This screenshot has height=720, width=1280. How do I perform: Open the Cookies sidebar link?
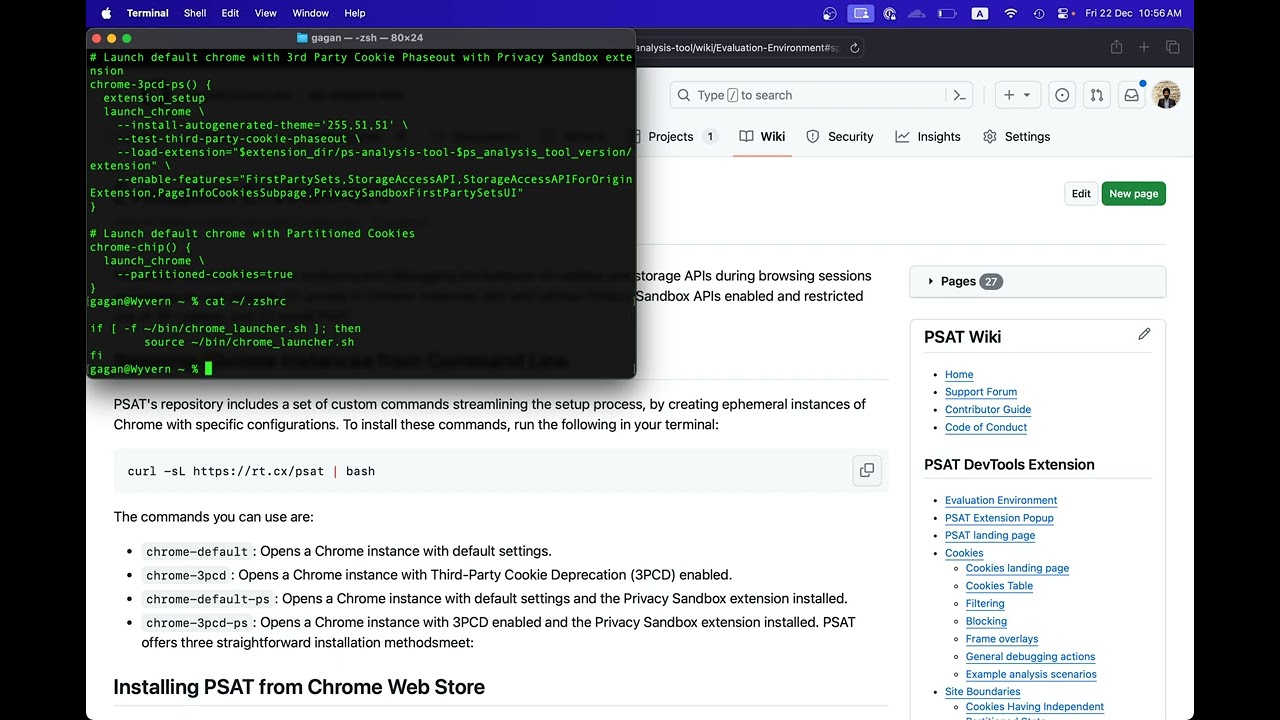tap(964, 553)
